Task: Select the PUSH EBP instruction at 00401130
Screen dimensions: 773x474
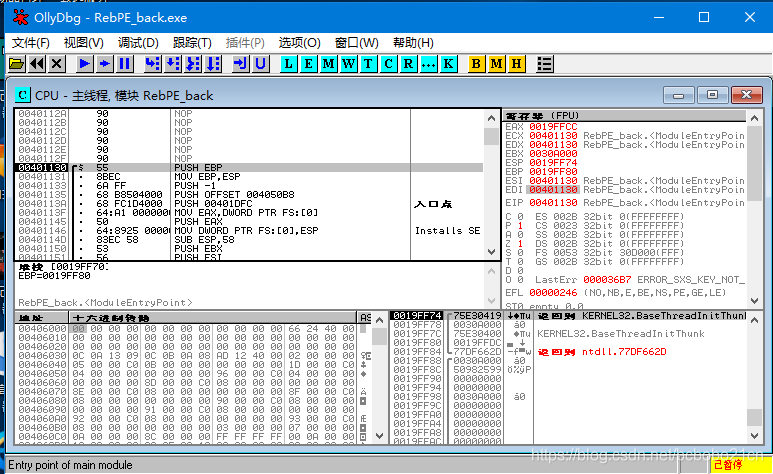Action: pyautogui.click(x=249, y=168)
